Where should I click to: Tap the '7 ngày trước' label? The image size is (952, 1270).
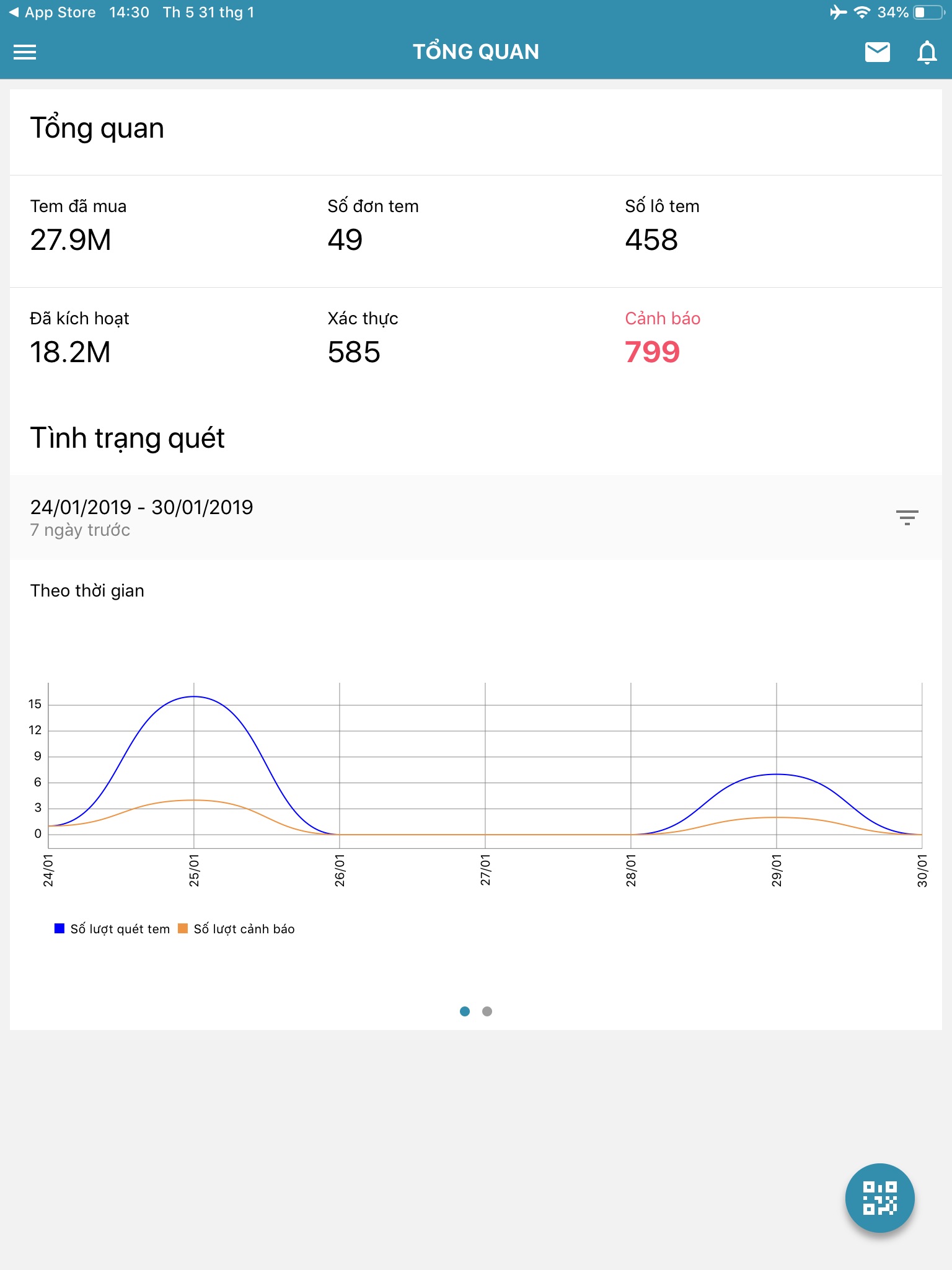tap(80, 530)
